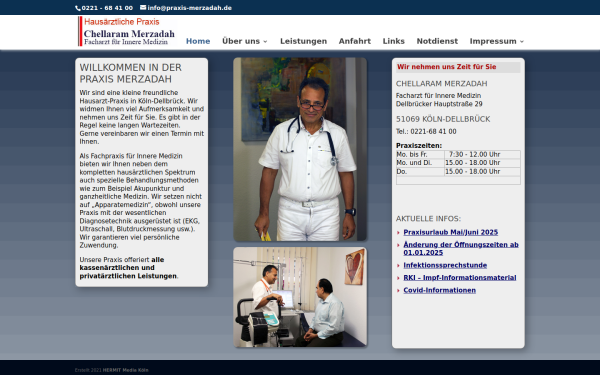
Task: Click the Hausärztliche Praxis Merzadah logo
Action: (127, 31)
